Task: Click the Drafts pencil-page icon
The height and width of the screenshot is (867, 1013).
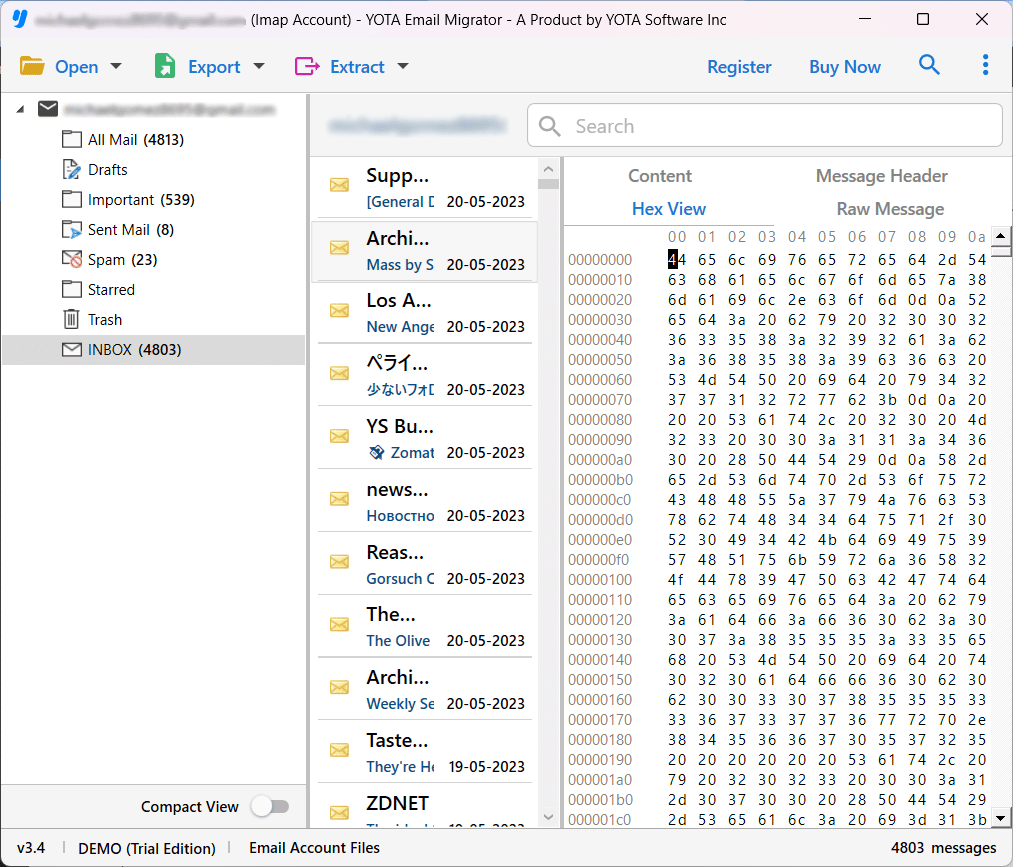Action: 72,169
